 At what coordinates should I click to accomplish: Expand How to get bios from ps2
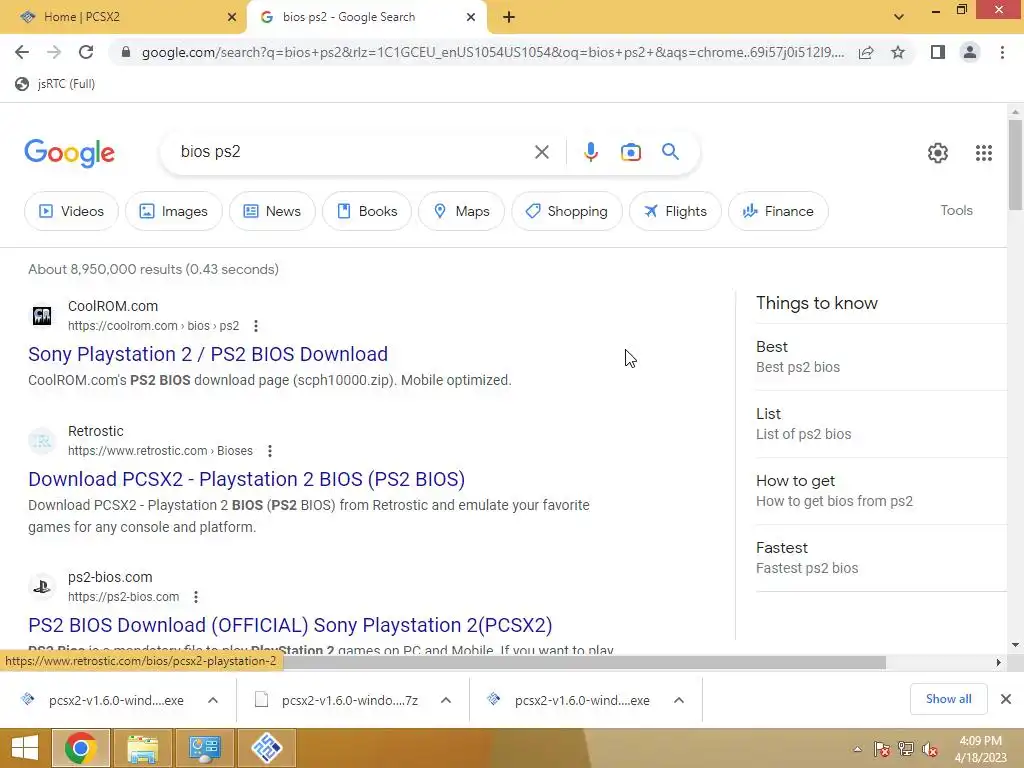tap(881, 490)
